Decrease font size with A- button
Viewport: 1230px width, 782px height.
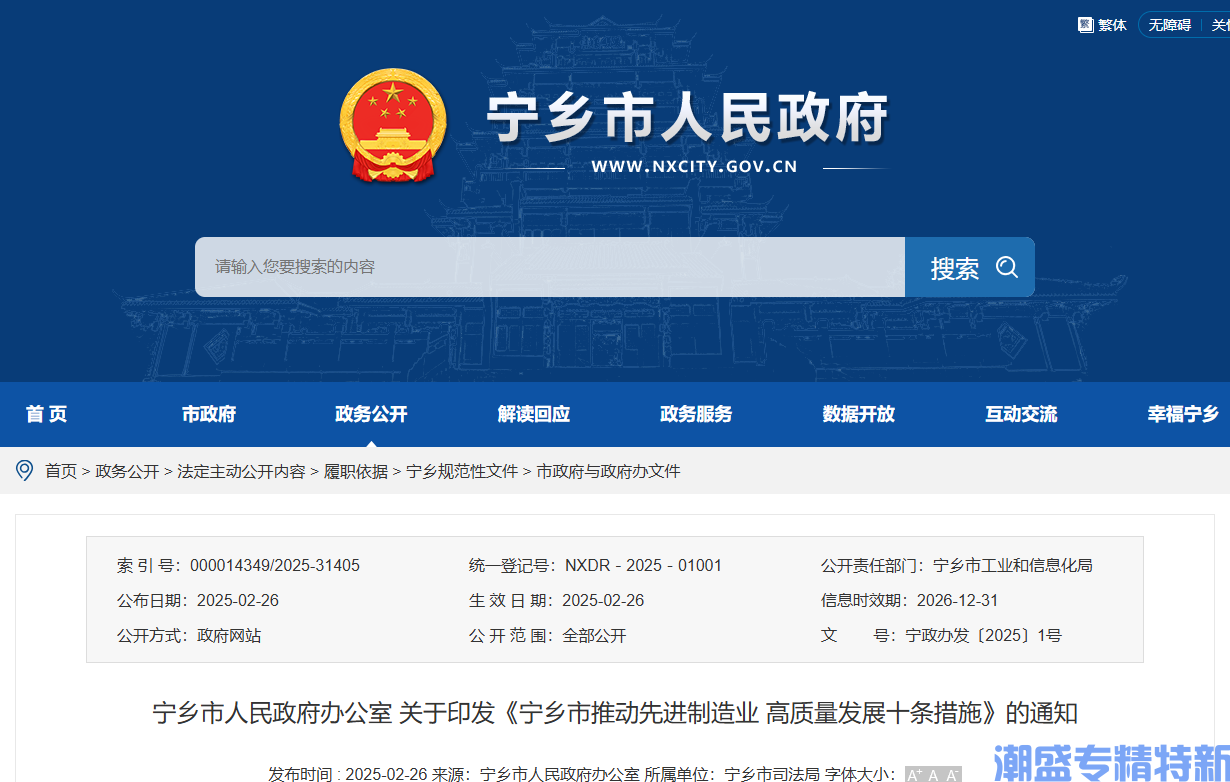click(x=952, y=775)
